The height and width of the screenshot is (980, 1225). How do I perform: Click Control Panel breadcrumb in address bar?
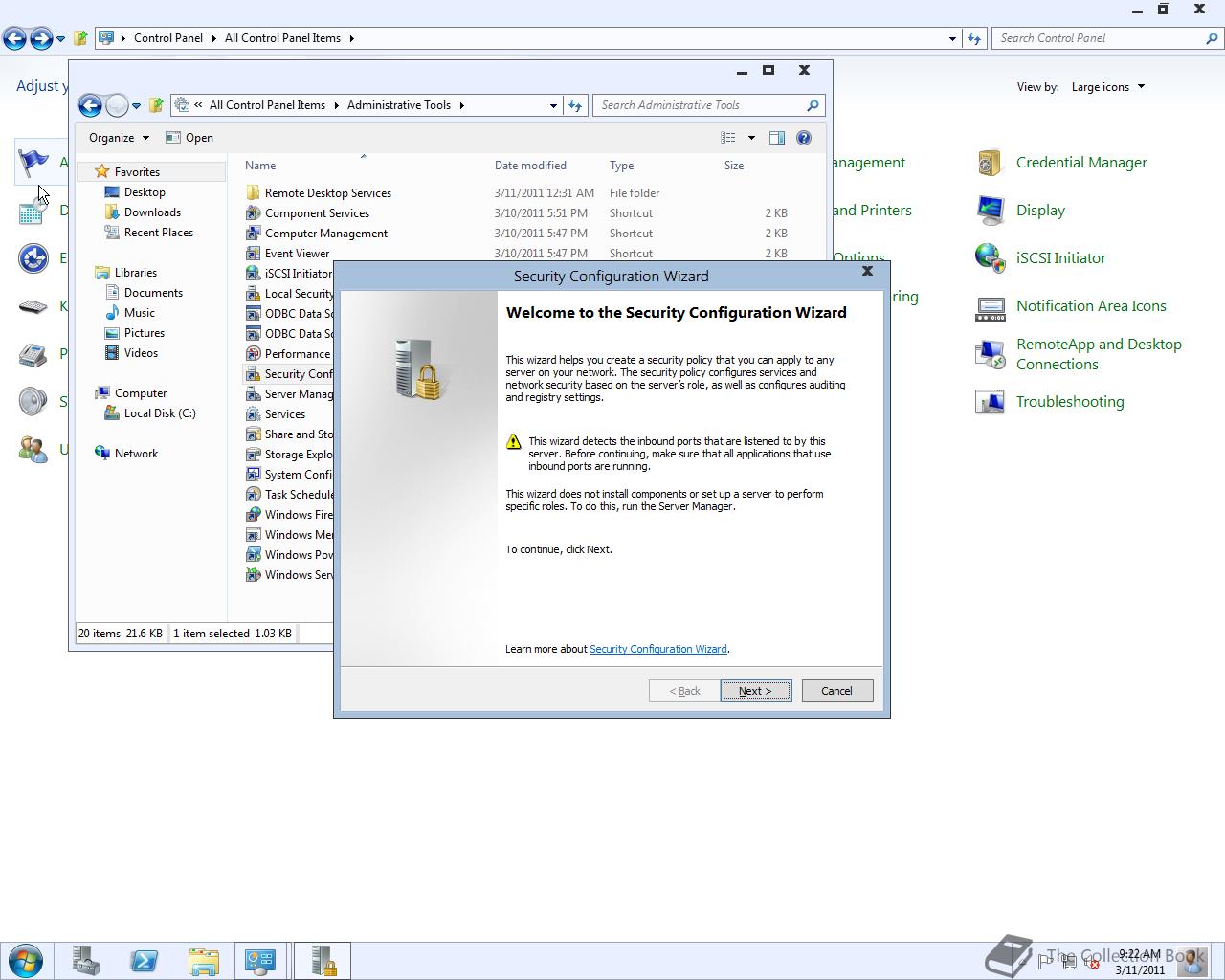tap(167, 38)
